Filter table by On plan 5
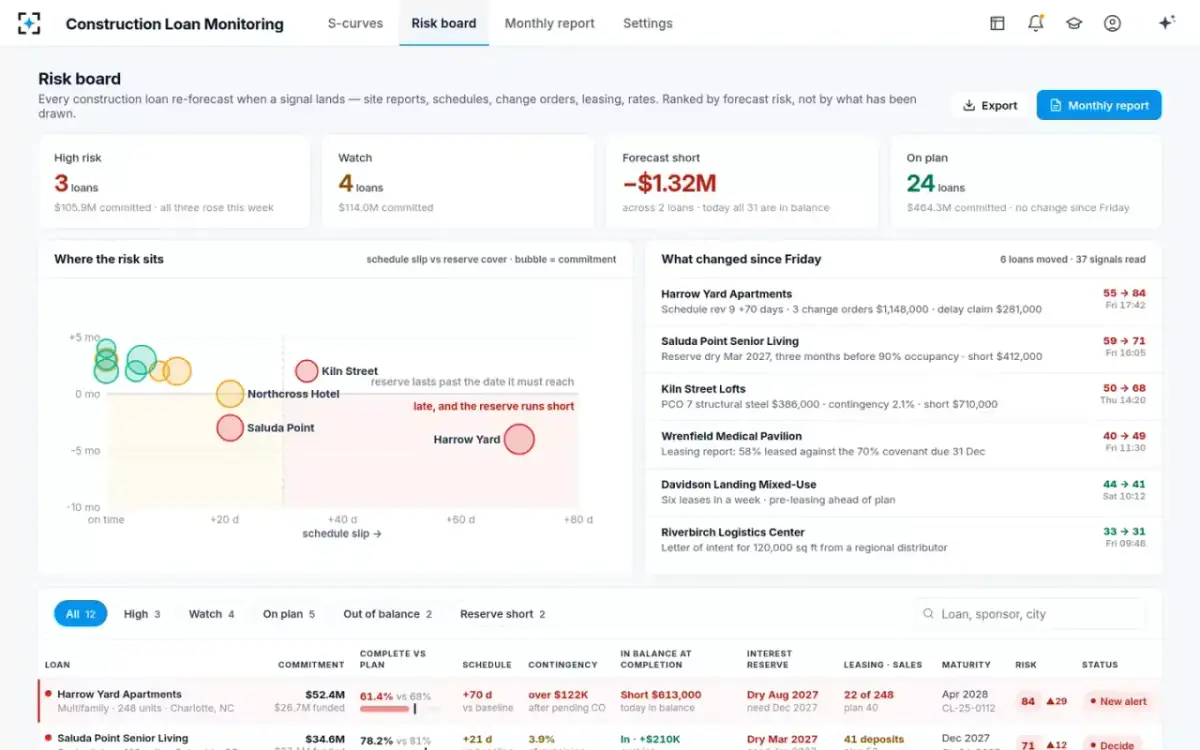The image size is (1200, 750). pyautogui.click(x=289, y=614)
